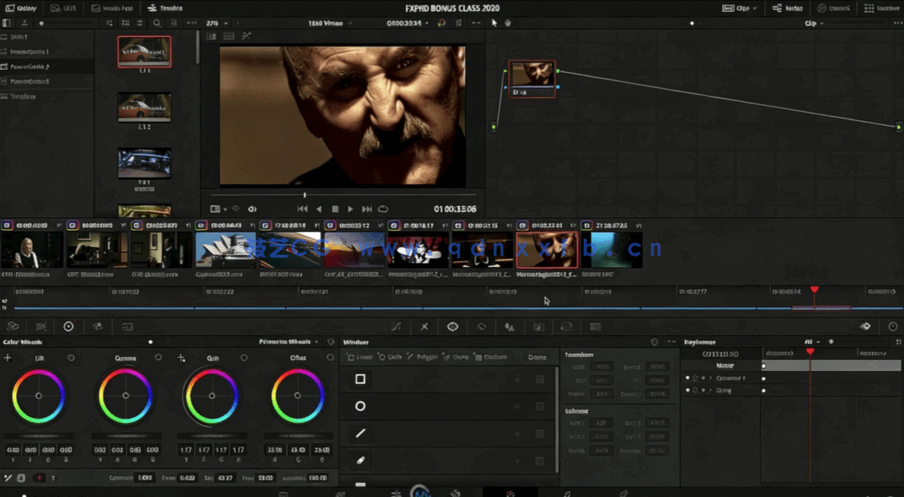Click the viewer scrub bar playhead
The image size is (904, 497).
(305, 195)
